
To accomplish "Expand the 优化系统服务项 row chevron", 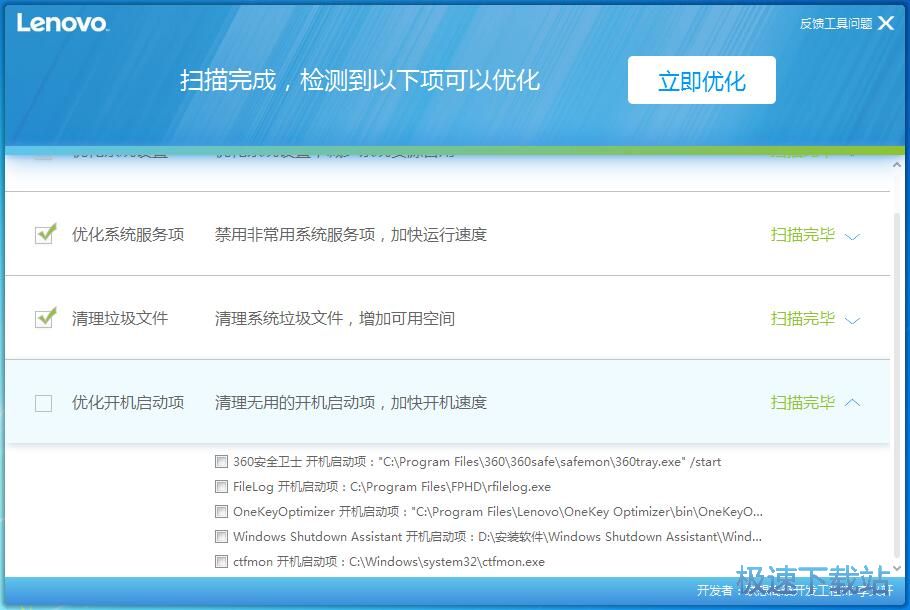I will 852,236.
